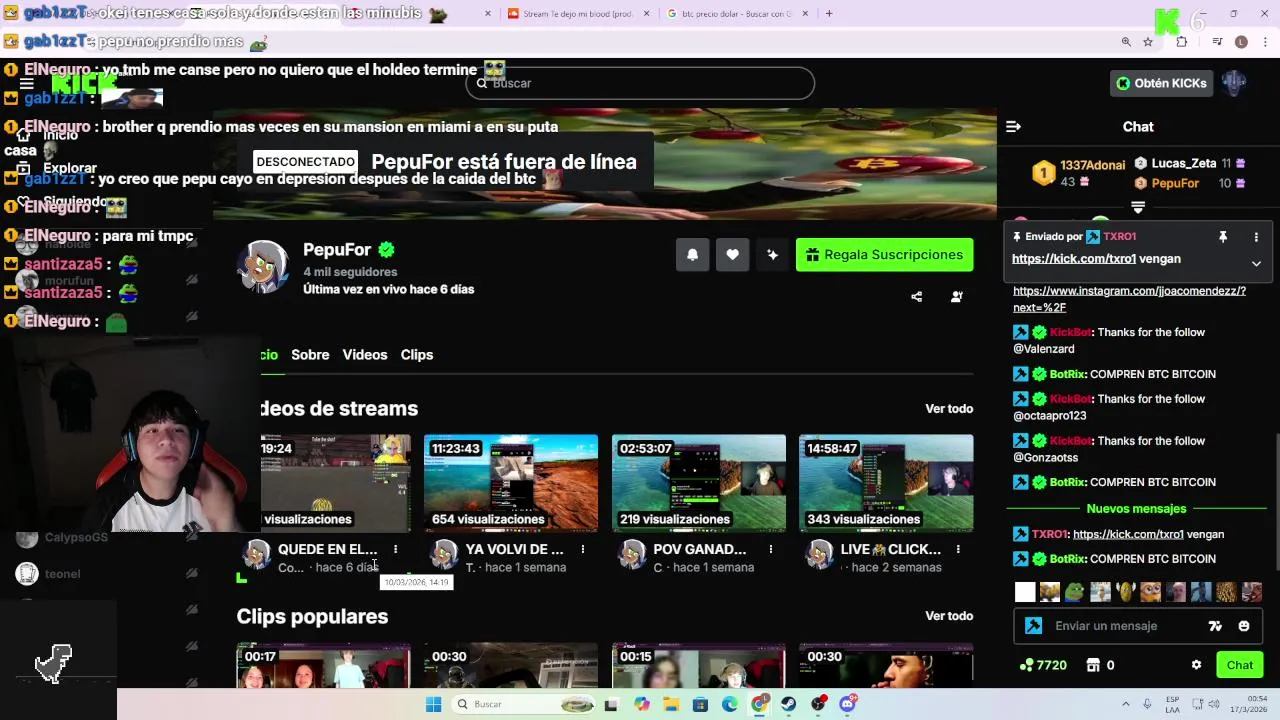
Task: Click the notification bell on PepuFor's channel
Action: pos(692,255)
